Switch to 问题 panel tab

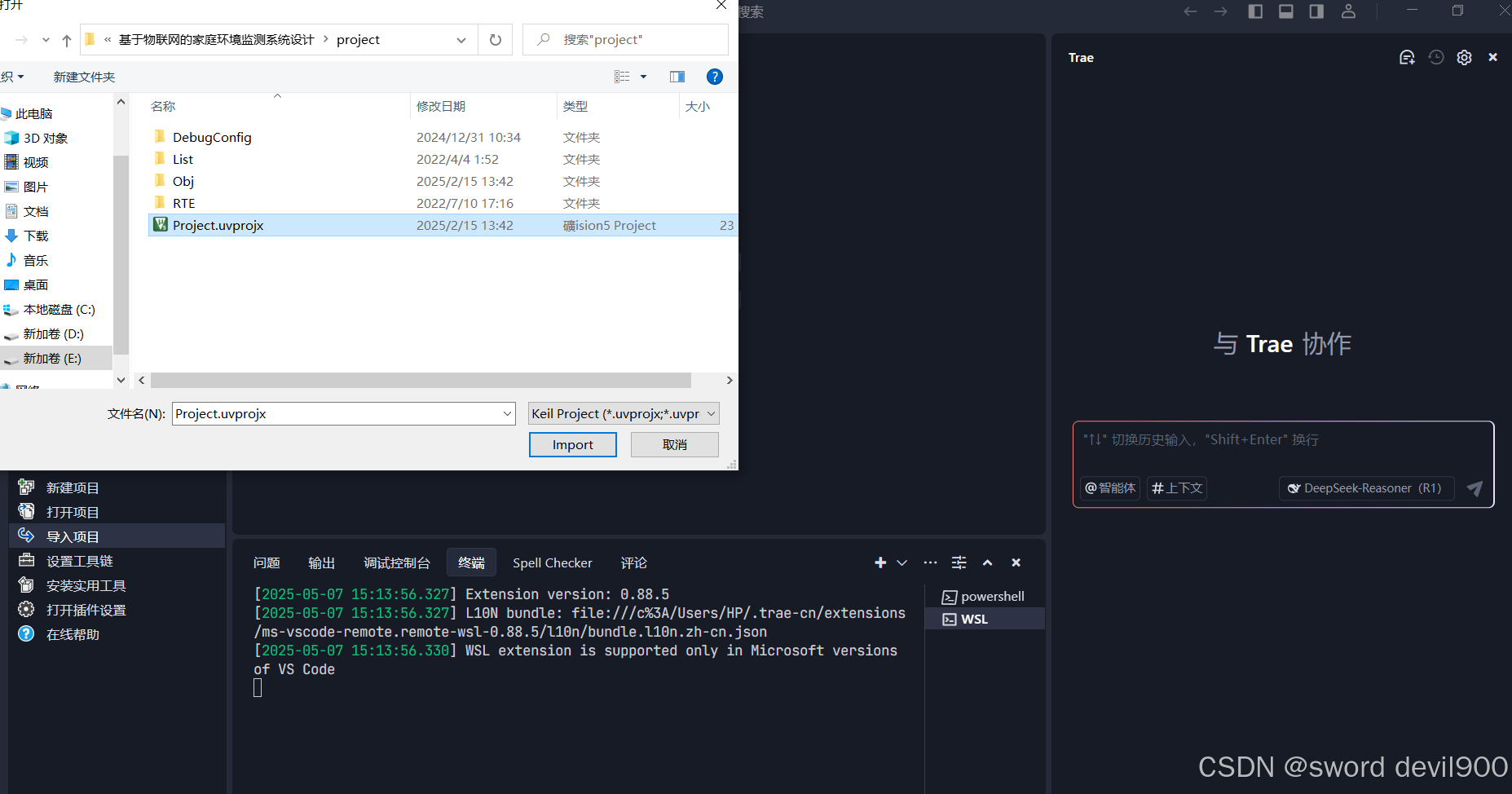coord(267,563)
